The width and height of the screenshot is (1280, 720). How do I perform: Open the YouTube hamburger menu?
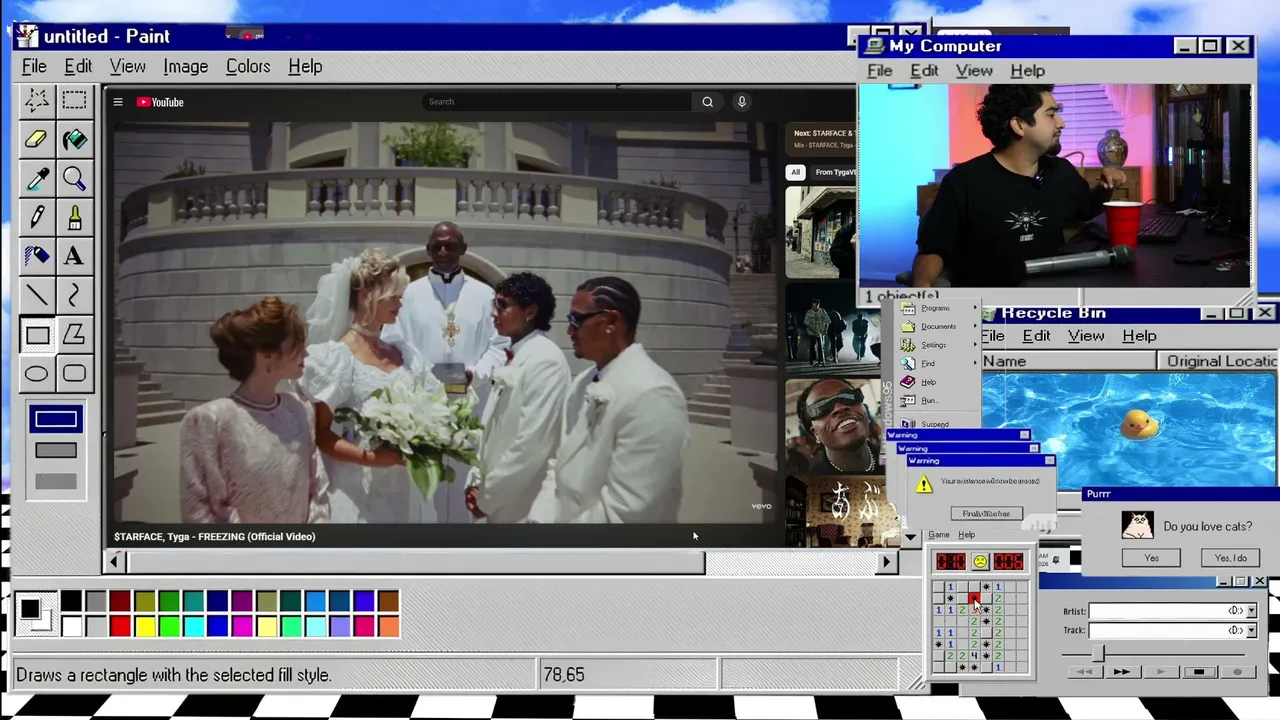118,102
